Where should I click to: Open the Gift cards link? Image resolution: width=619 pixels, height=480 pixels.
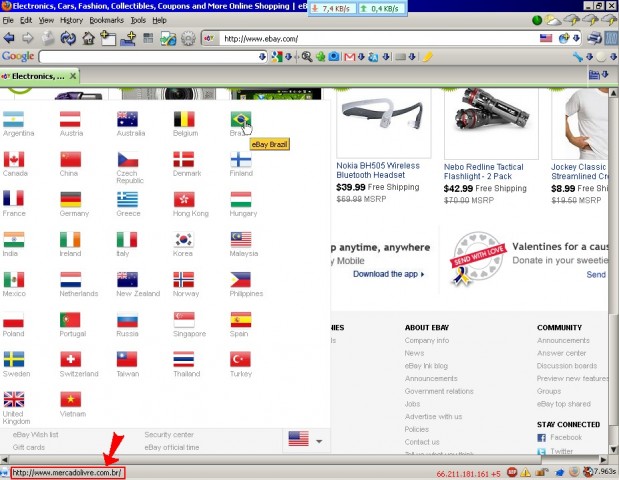point(28,447)
